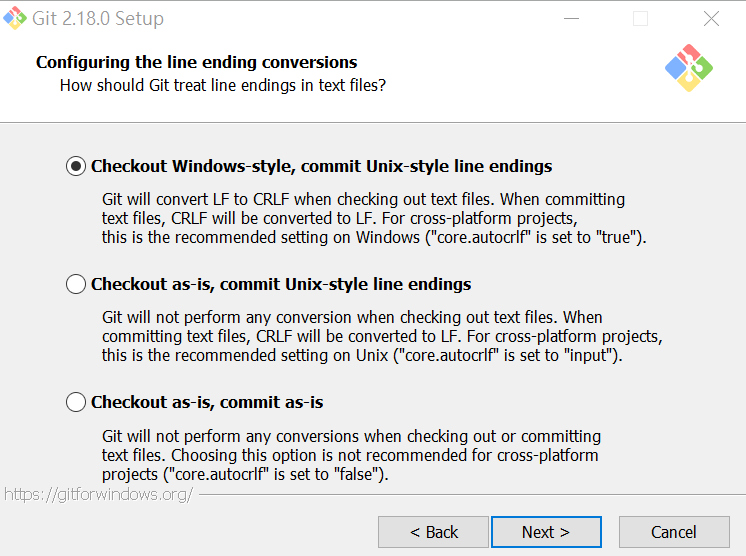Open the gitforwindows.org link

[97, 494]
